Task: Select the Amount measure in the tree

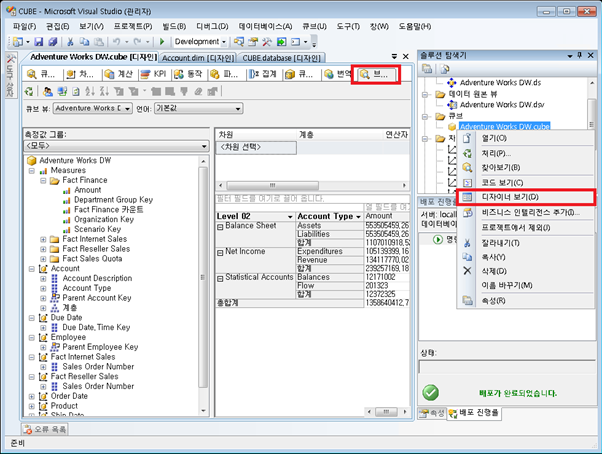Action: click(88, 190)
